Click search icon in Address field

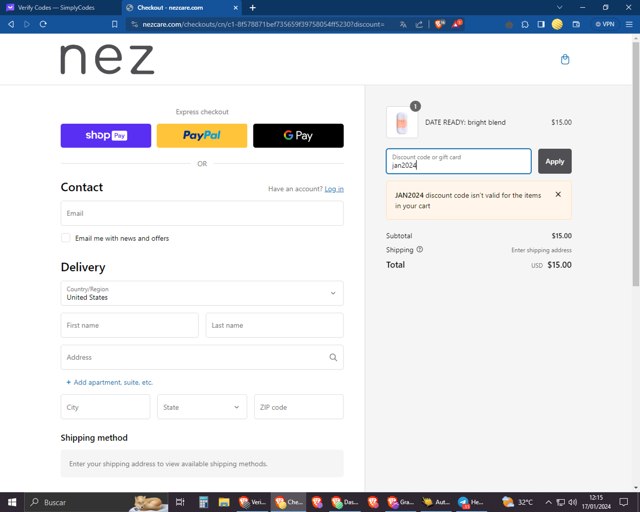tap(333, 357)
